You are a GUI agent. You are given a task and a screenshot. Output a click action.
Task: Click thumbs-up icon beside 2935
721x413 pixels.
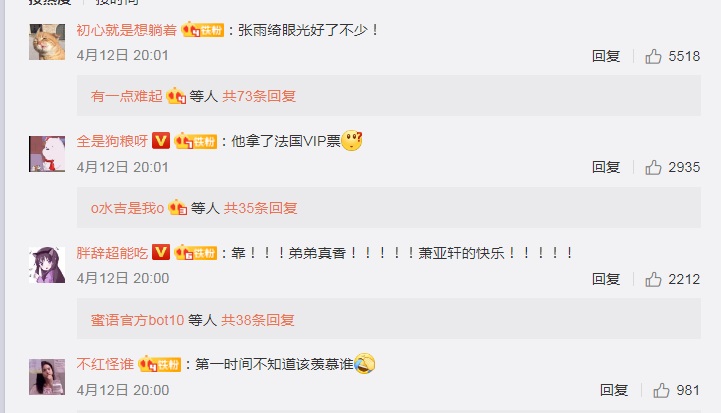coord(653,167)
